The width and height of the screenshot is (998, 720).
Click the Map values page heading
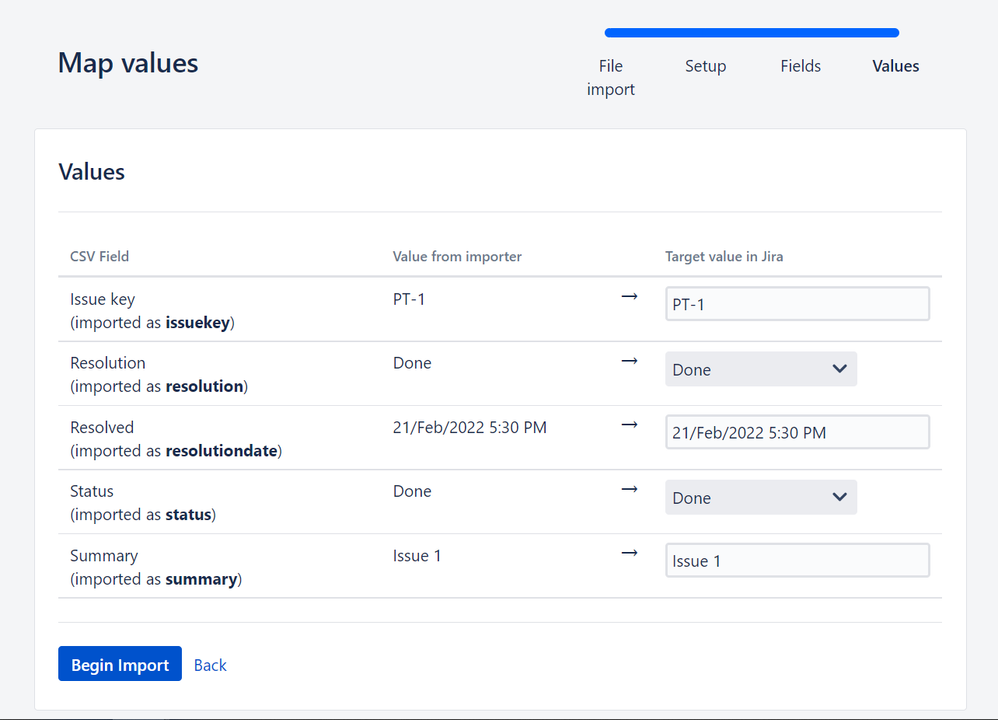[128, 63]
